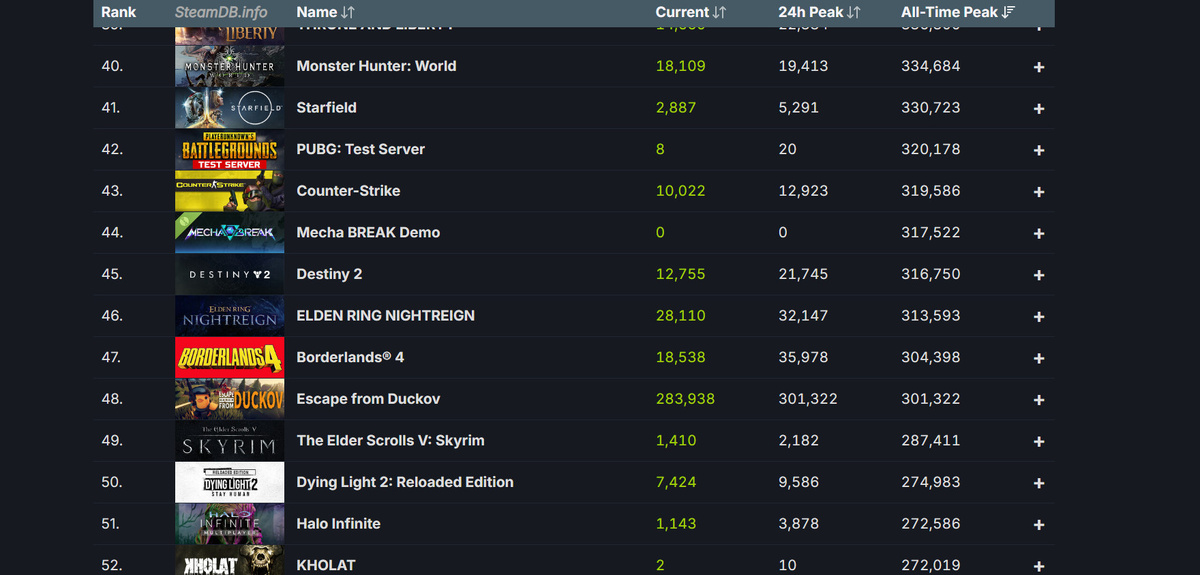Viewport: 1200px width, 575px height.
Task: Add Escape from Duckov using plus icon
Action: 1039,400
